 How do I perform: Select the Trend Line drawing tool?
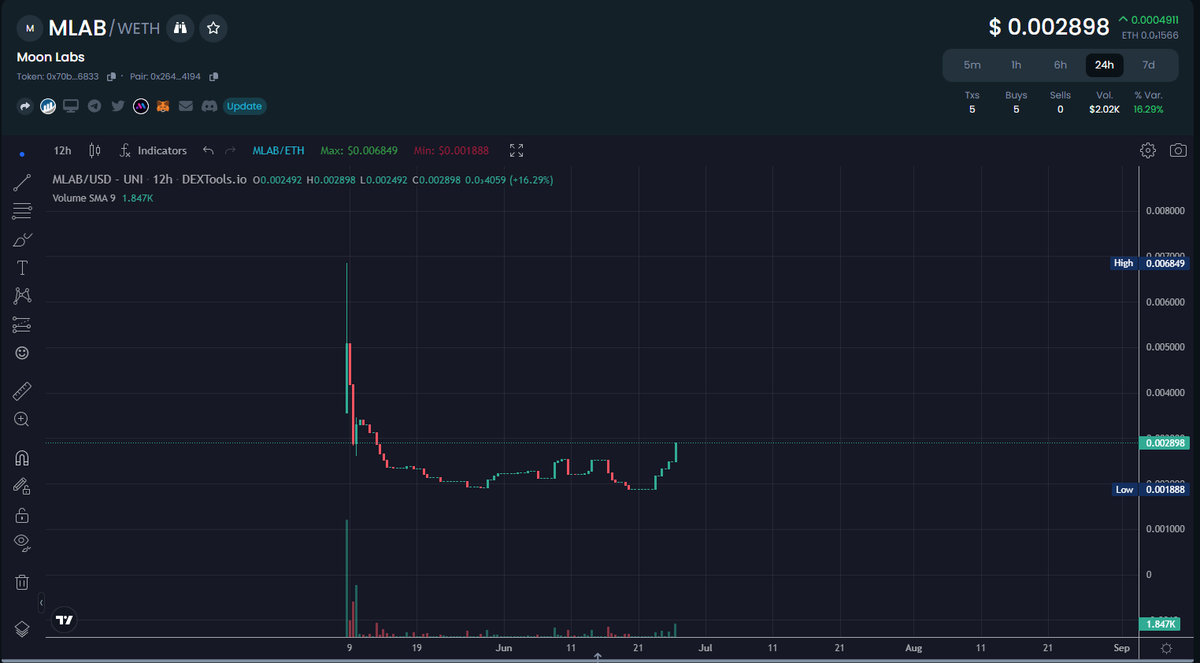click(22, 182)
